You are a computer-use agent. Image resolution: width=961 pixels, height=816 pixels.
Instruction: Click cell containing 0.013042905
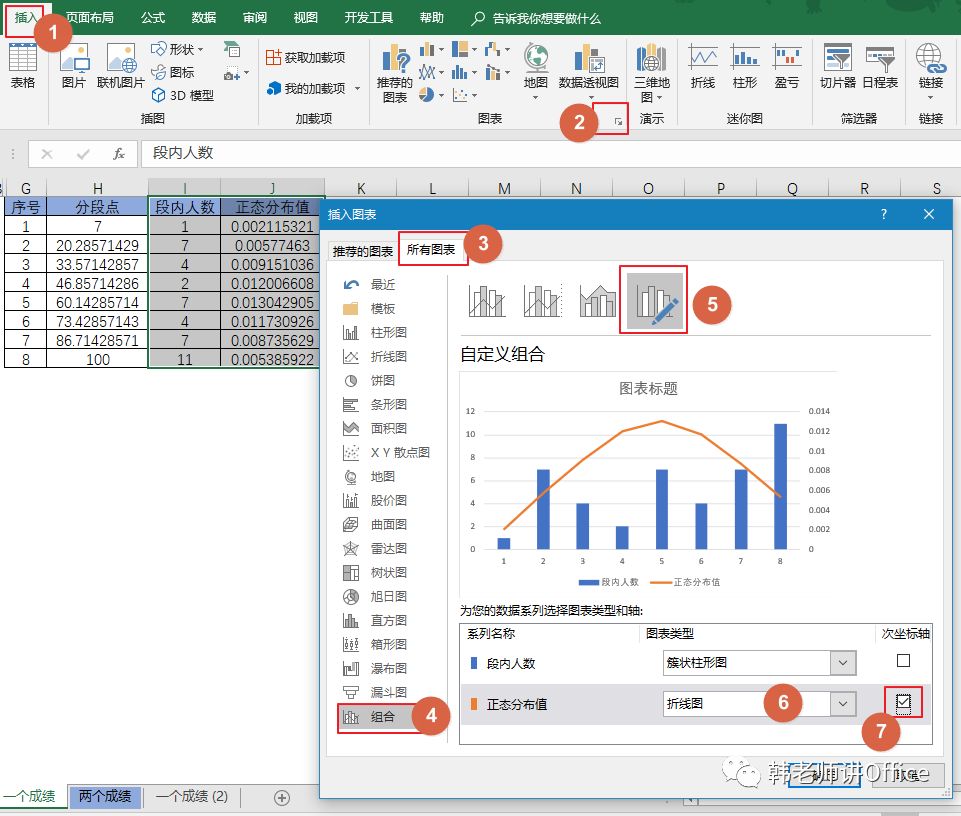[271, 302]
